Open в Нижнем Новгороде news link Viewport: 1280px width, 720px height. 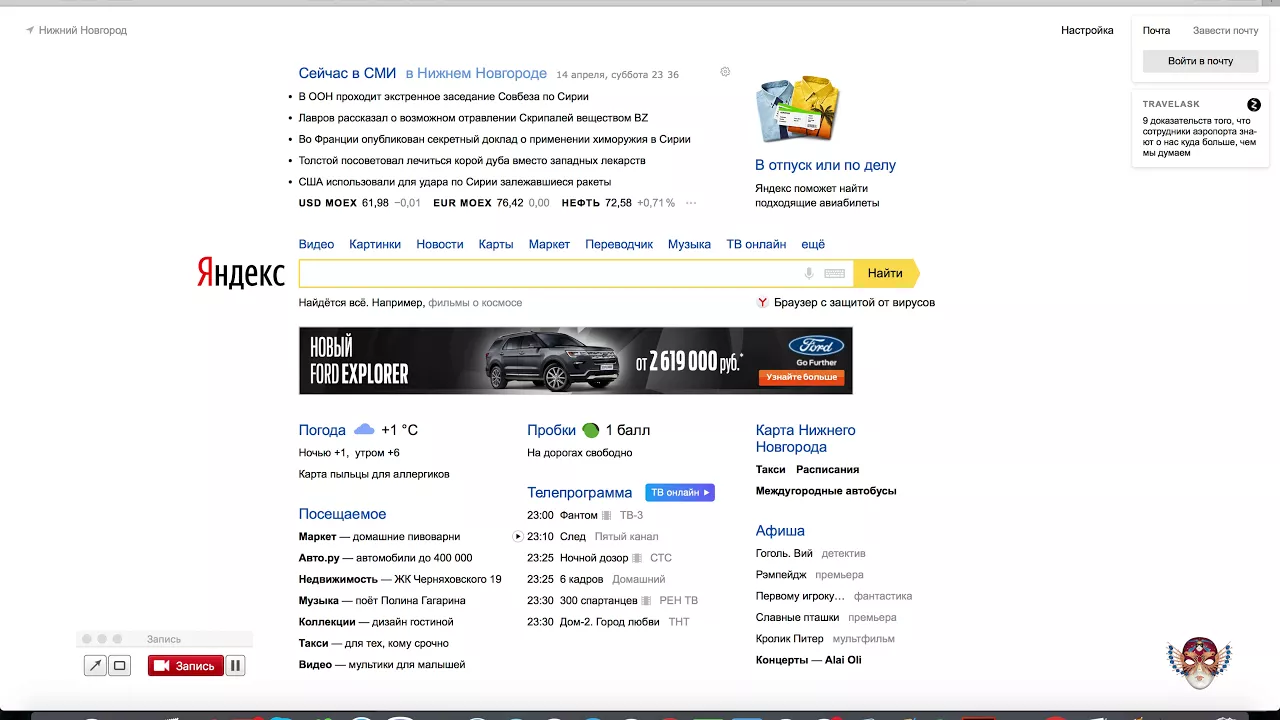pyautogui.click(x=476, y=73)
